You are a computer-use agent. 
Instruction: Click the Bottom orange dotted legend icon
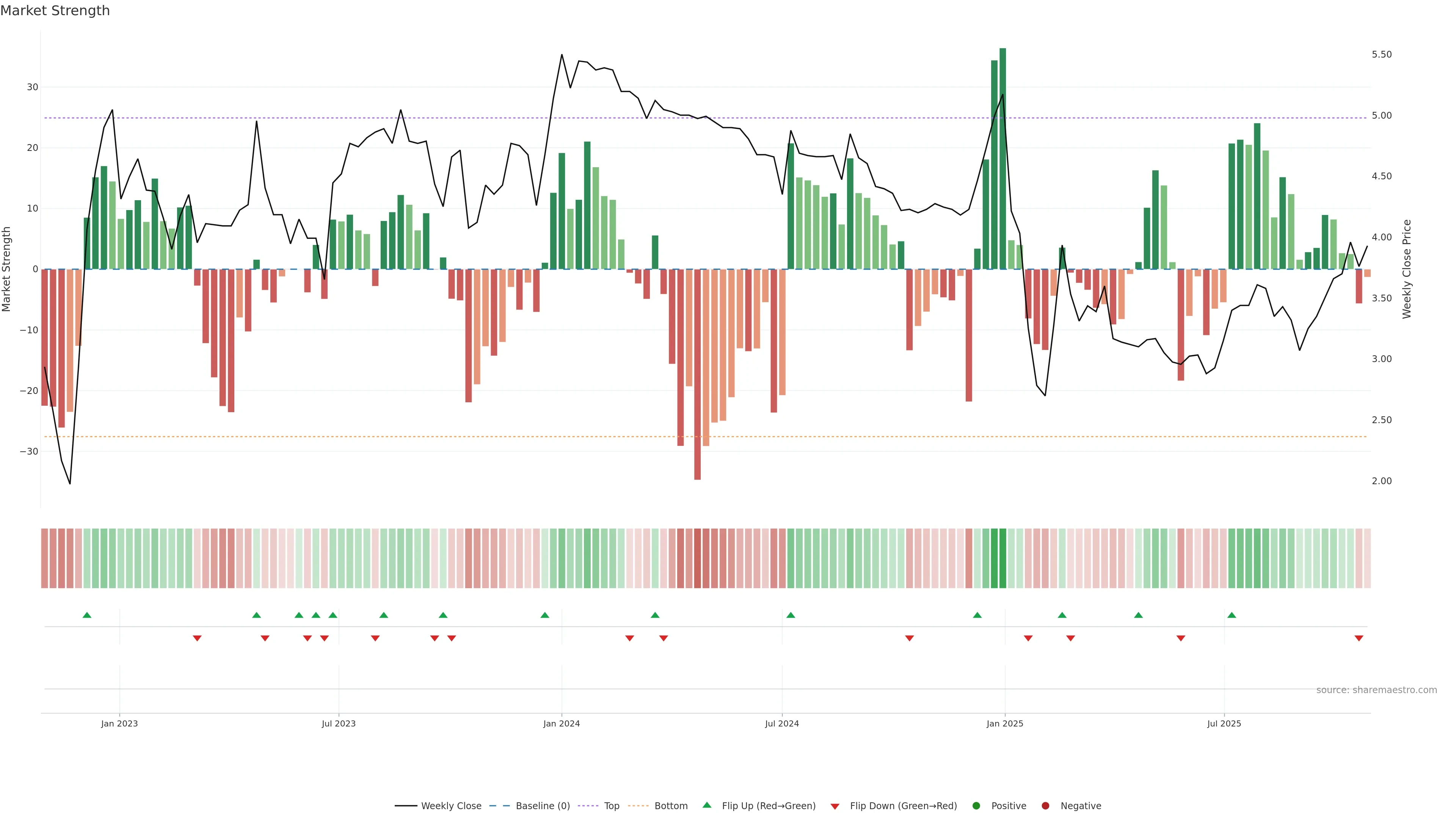pyautogui.click(x=638, y=806)
